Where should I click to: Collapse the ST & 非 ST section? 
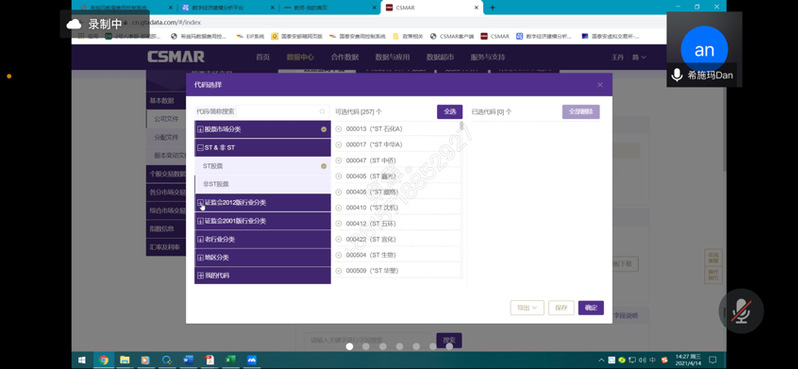click(200, 148)
